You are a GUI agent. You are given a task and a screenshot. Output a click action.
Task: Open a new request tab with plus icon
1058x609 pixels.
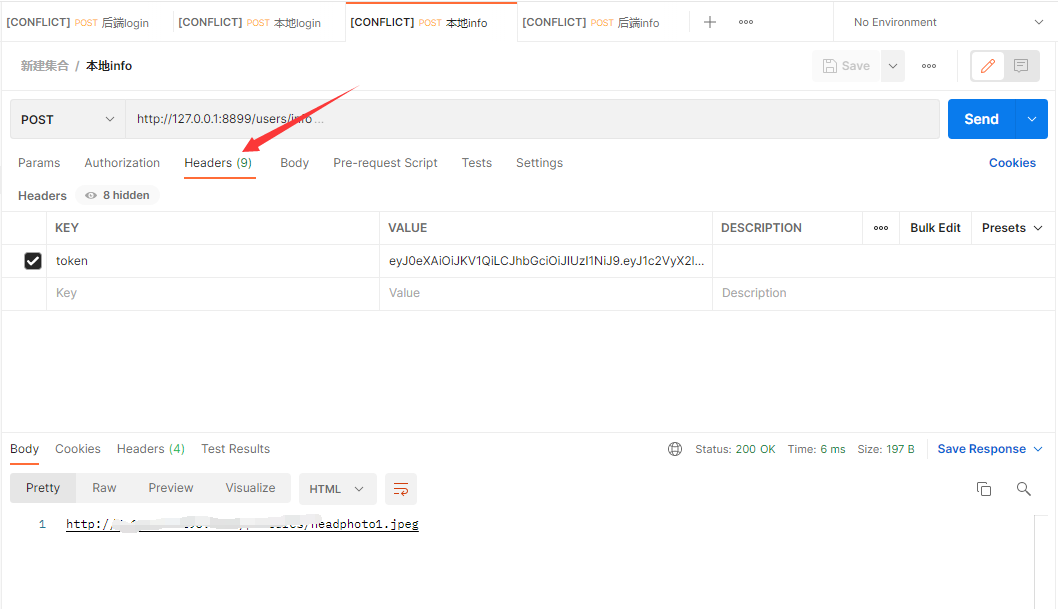pos(710,22)
